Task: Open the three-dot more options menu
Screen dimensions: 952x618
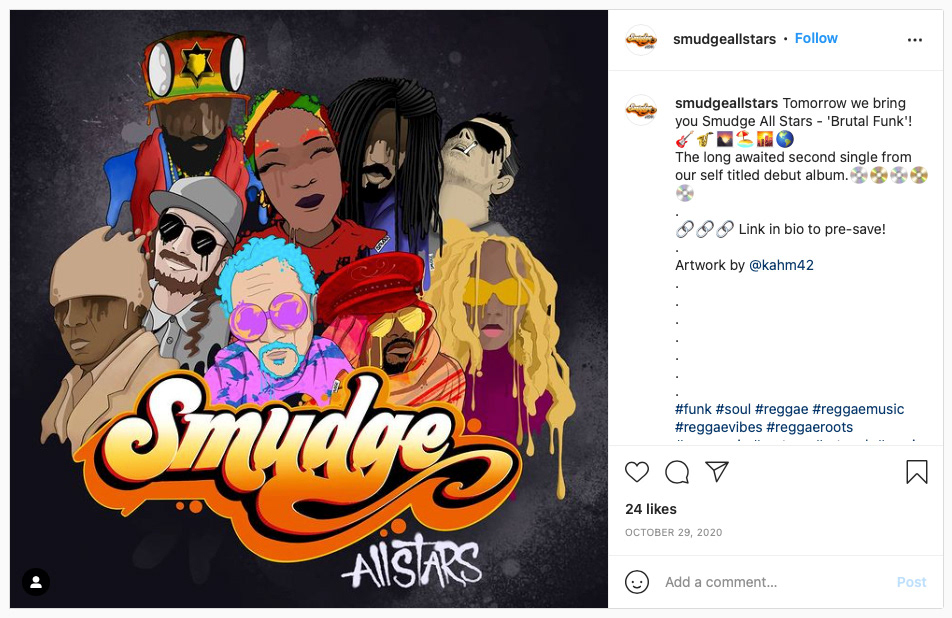Action: (914, 40)
